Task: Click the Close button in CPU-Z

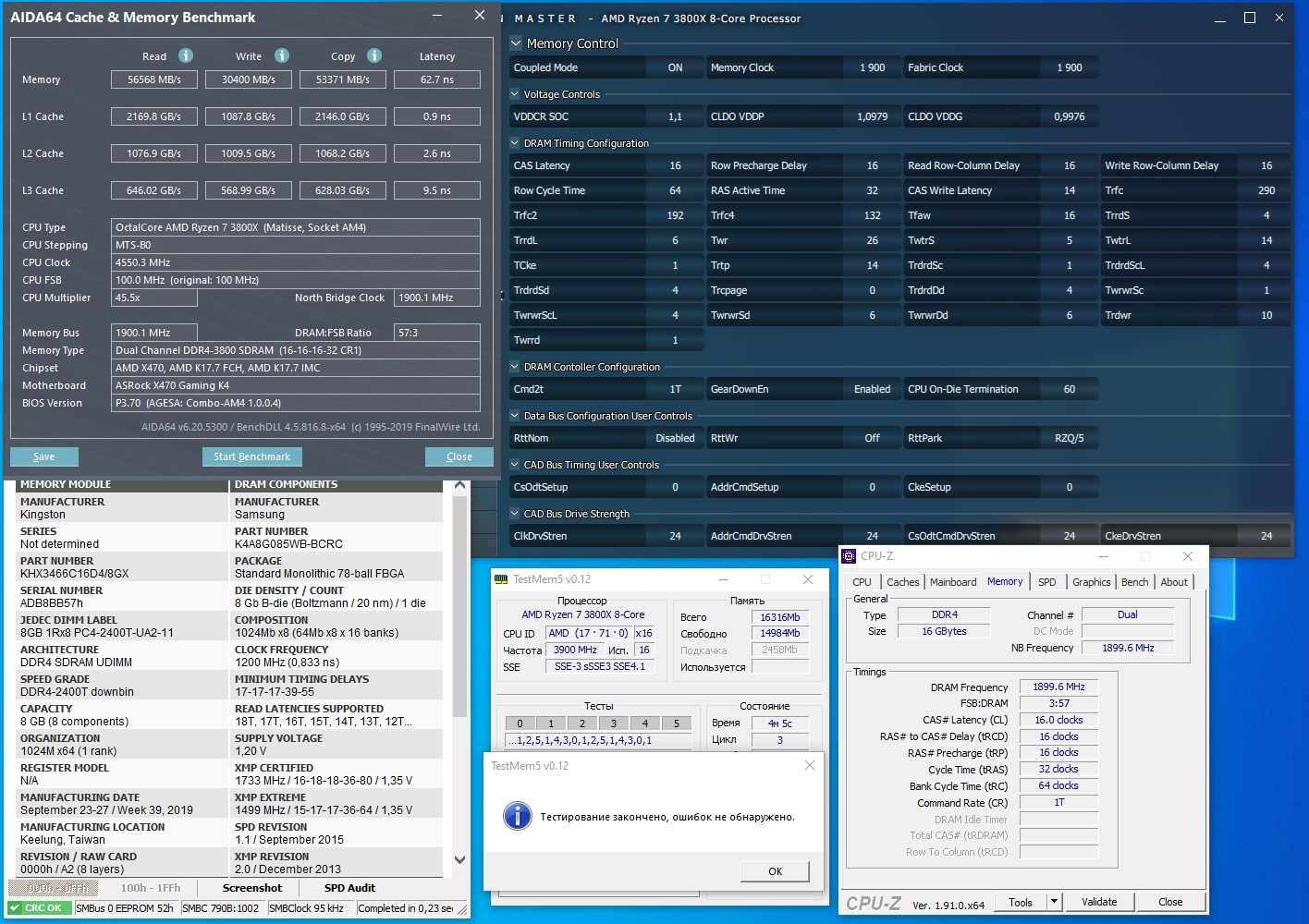Action: (1170, 902)
